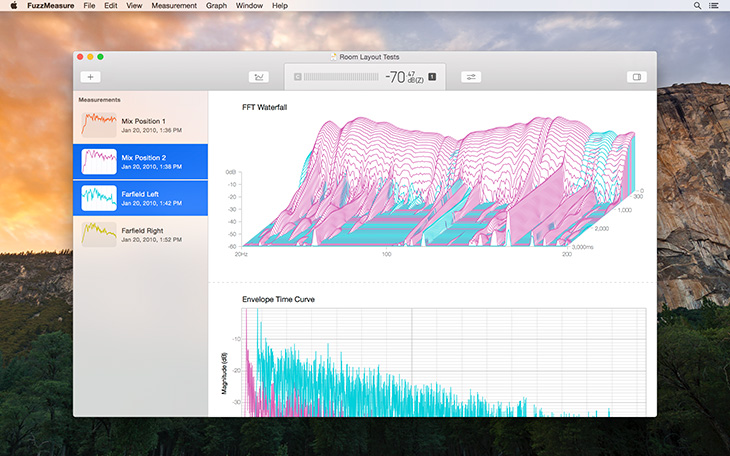The image size is (730, 456).
Task: Open the Apple menu
Action: coord(13,6)
